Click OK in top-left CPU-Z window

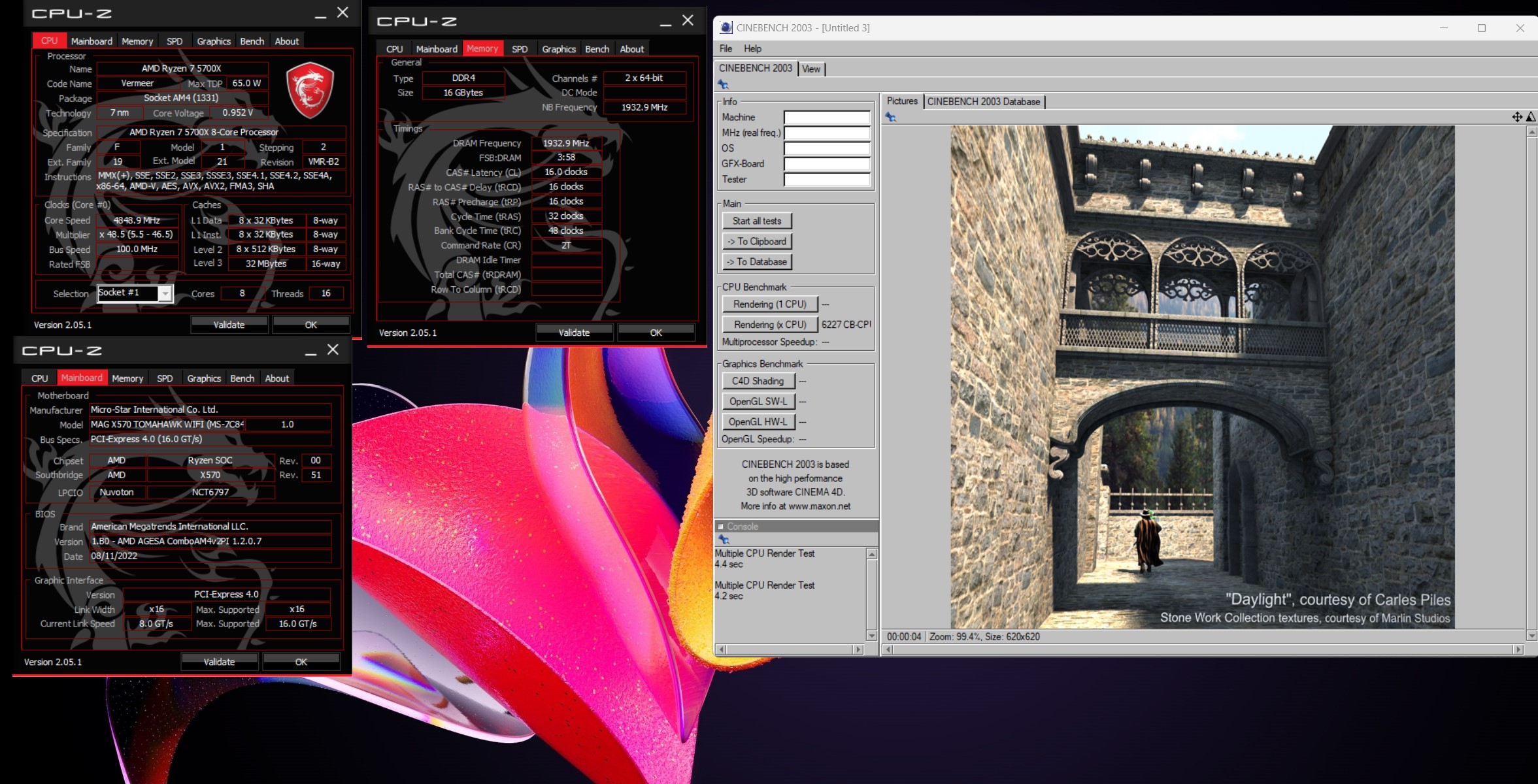310,325
